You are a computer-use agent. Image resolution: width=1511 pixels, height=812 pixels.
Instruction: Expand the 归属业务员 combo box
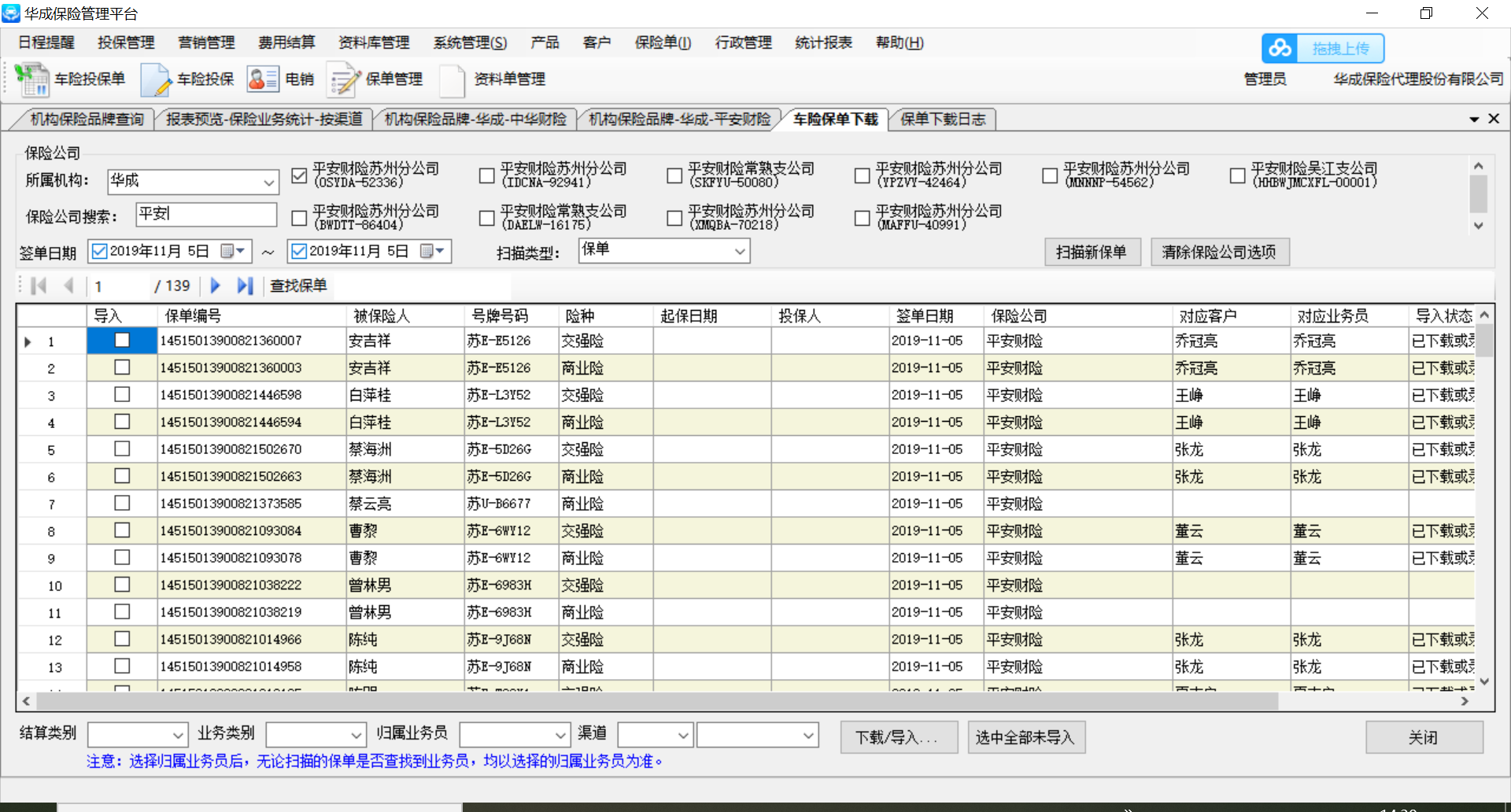pos(560,736)
